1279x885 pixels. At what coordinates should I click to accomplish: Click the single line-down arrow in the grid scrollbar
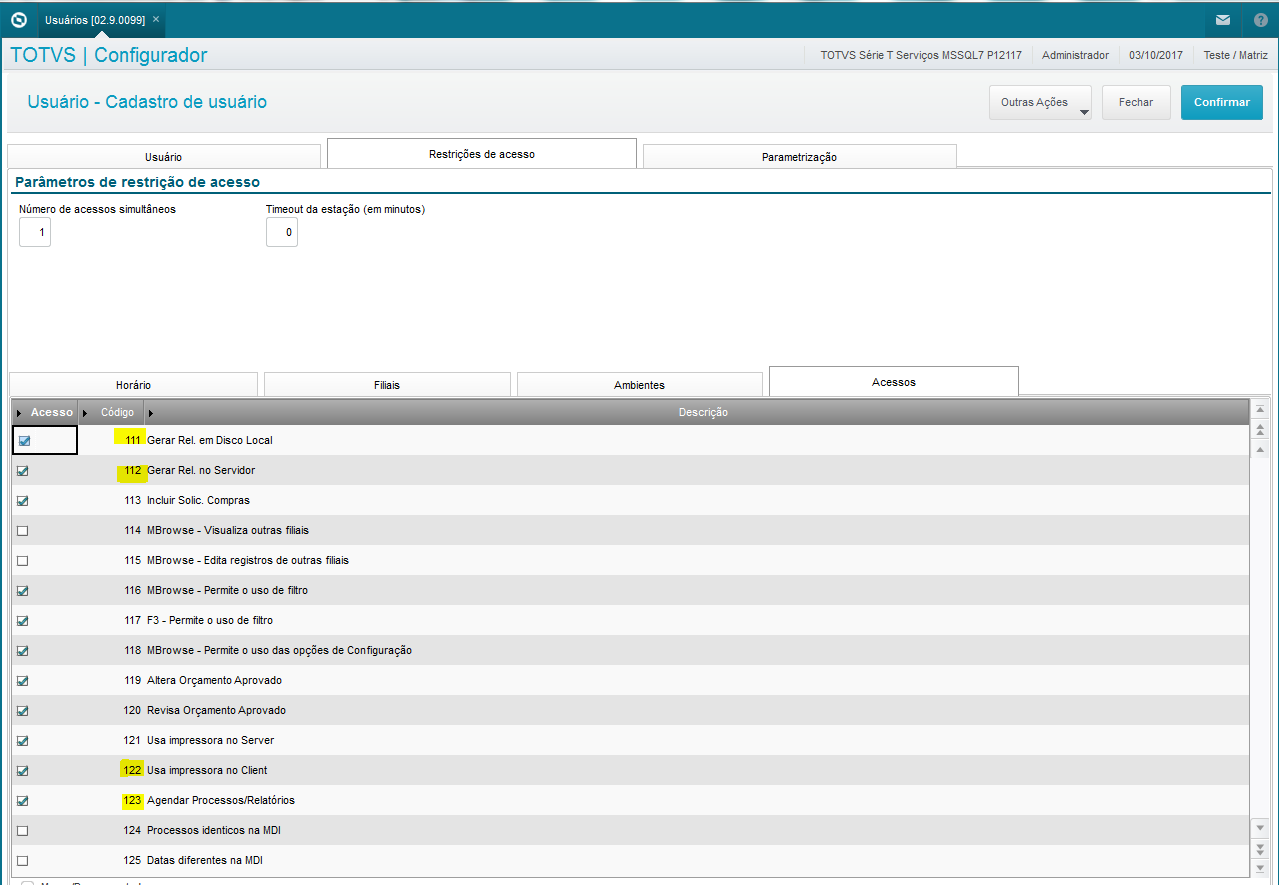point(1260,827)
